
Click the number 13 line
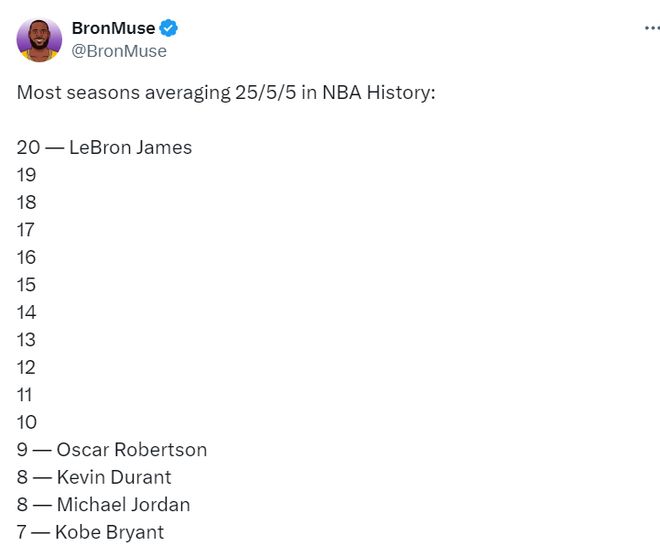click(26, 340)
